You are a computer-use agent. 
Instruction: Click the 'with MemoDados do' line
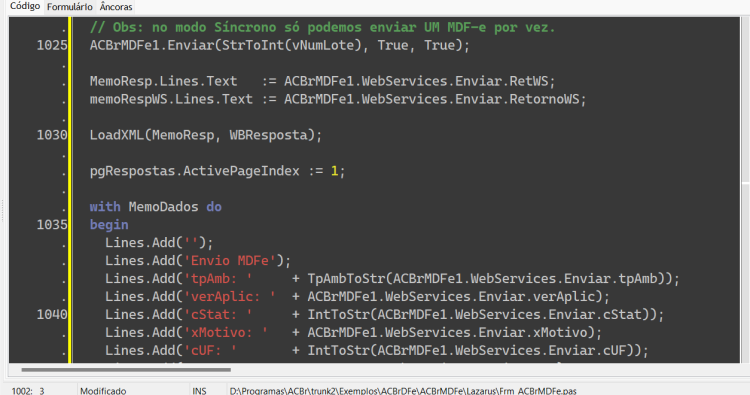(155, 207)
